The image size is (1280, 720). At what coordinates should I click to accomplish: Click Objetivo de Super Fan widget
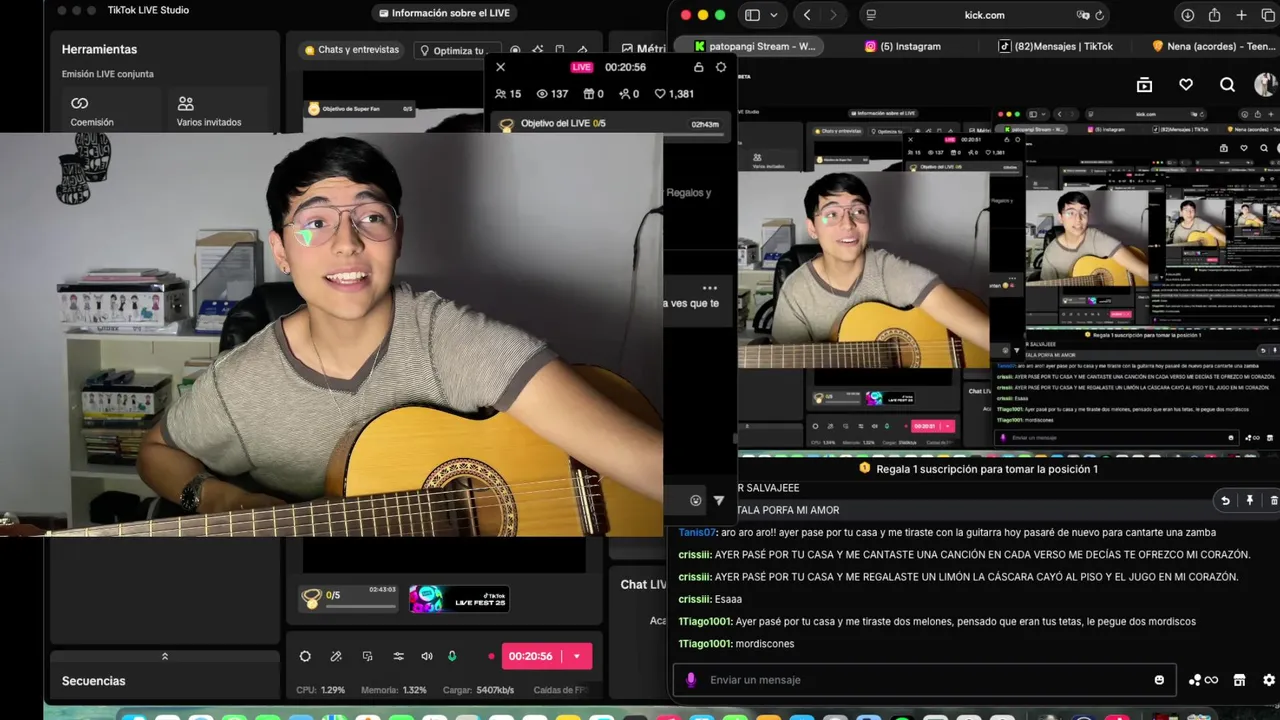360,109
